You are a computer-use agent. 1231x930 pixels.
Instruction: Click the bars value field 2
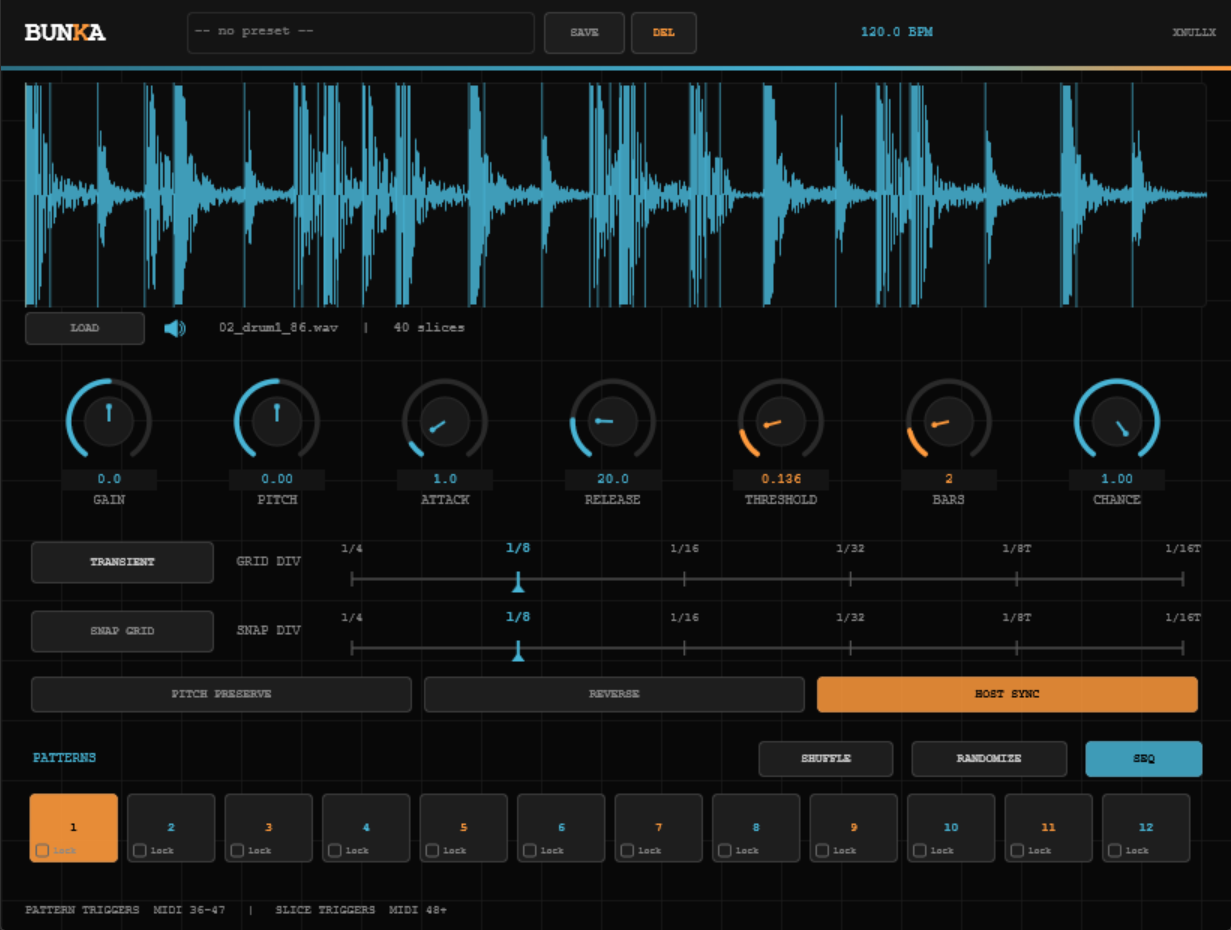(949, 479)
